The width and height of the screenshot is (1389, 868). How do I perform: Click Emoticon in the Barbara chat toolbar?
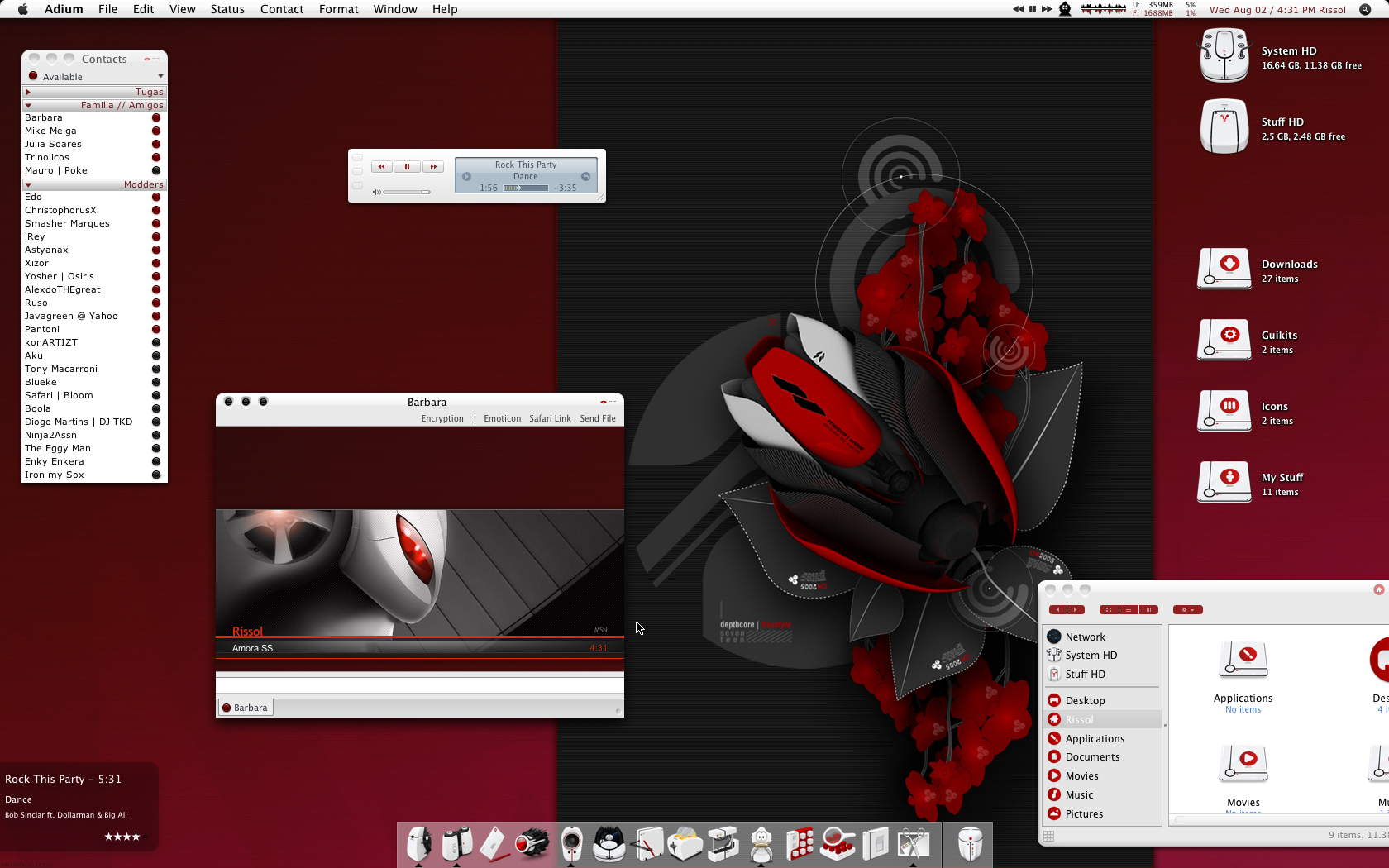pyautogui.click(x=502, y=418)
